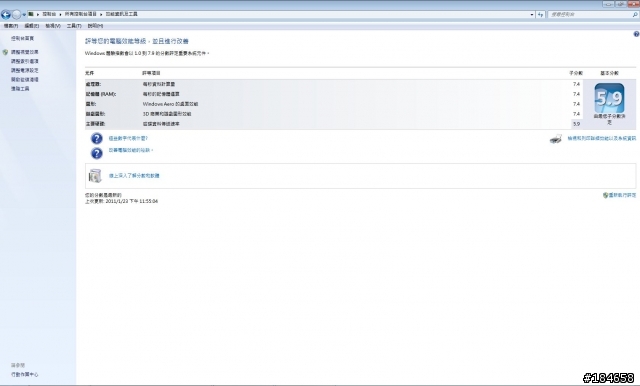The image size is (640, 386).
Task: Select the primary hard disk row label
Action: (x=95, y=124)
